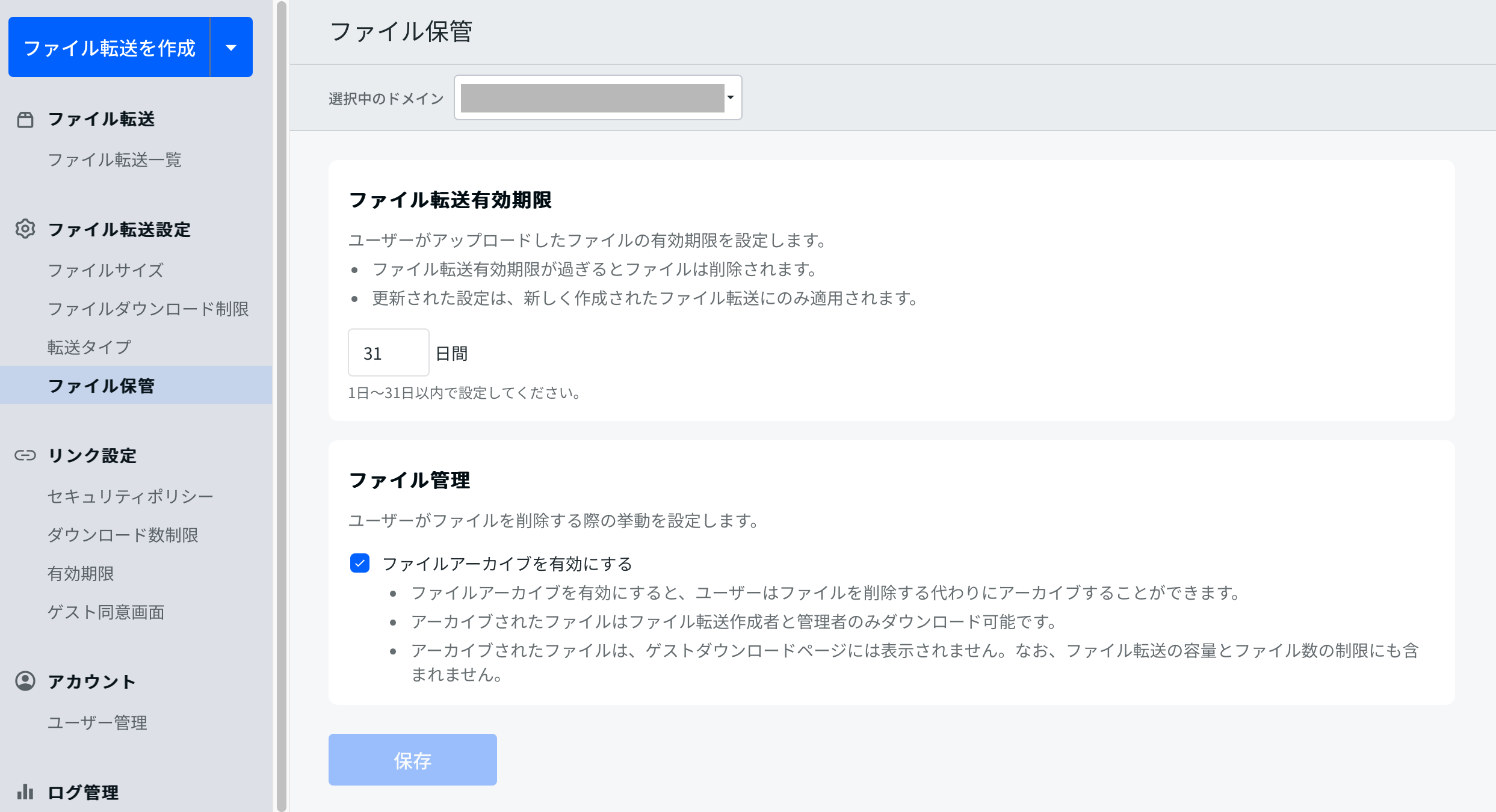
Task: Click the ファイル転送有効期限 heading
Action: (450, 200)
